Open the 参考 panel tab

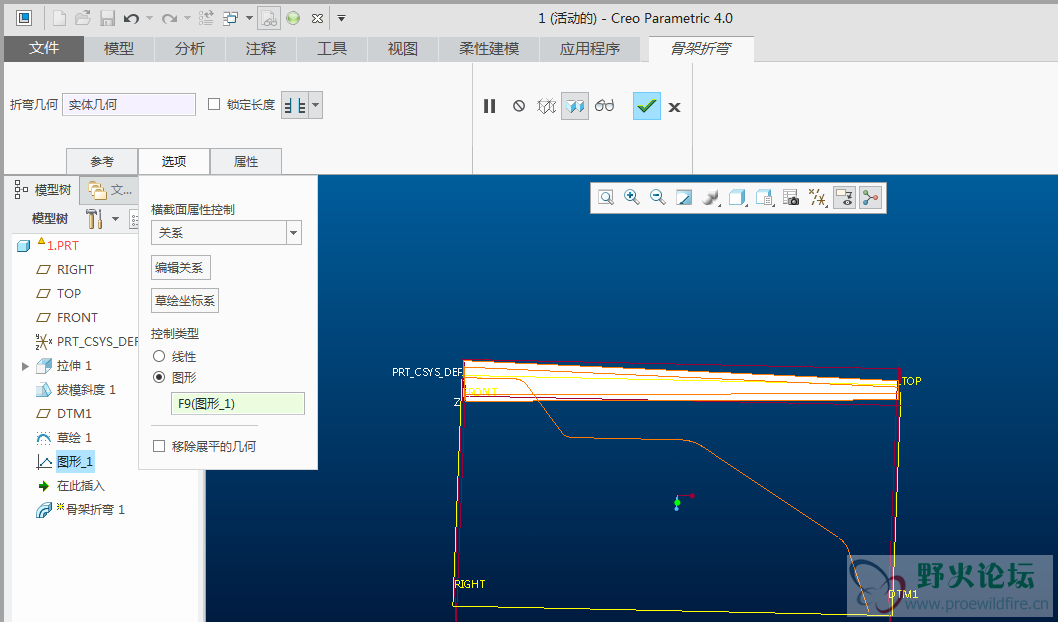click(102, 161)
